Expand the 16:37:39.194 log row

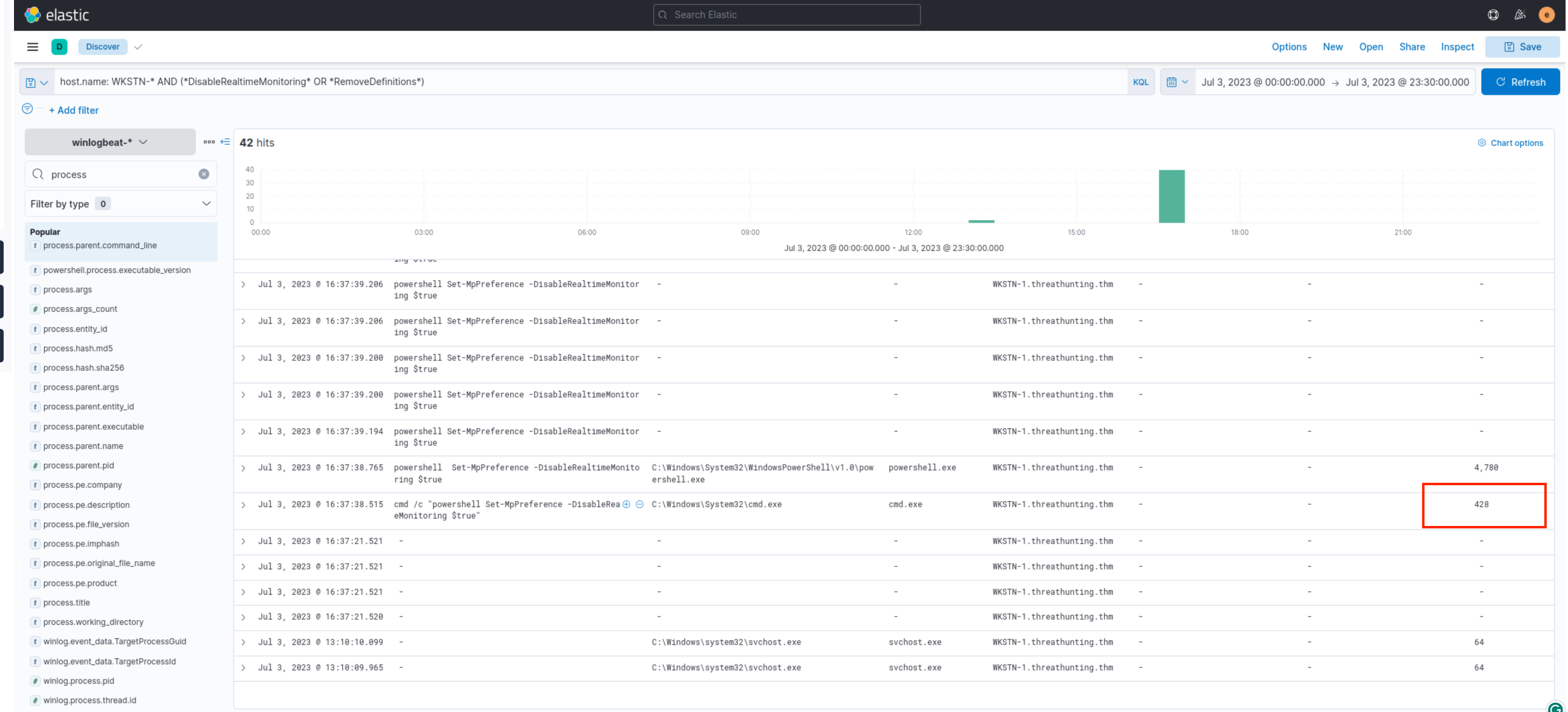pyautogui.click(x=243, y=432)
